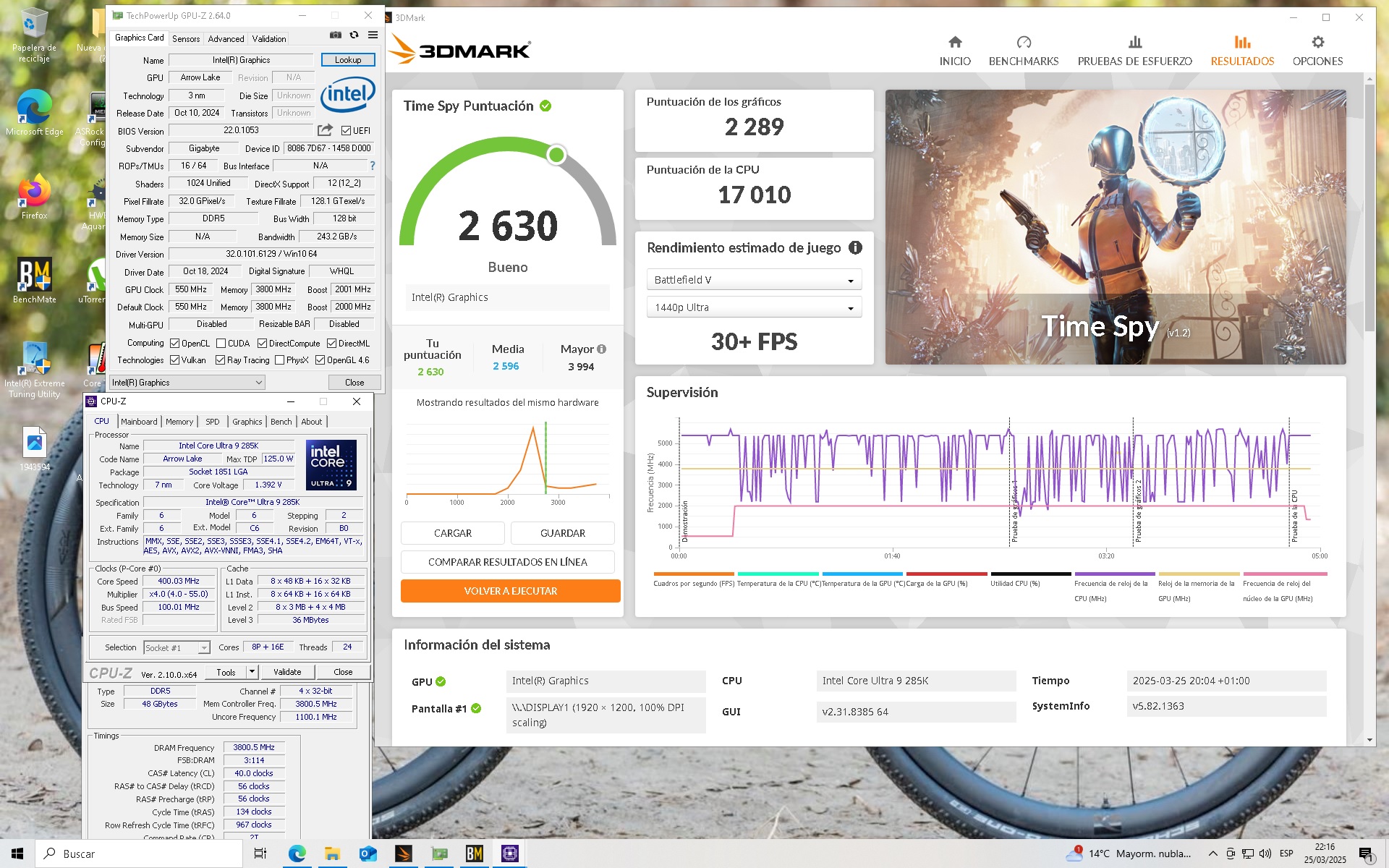Open PRUEBAS DE ESFUERZO stress test icon

[1135, 42]
